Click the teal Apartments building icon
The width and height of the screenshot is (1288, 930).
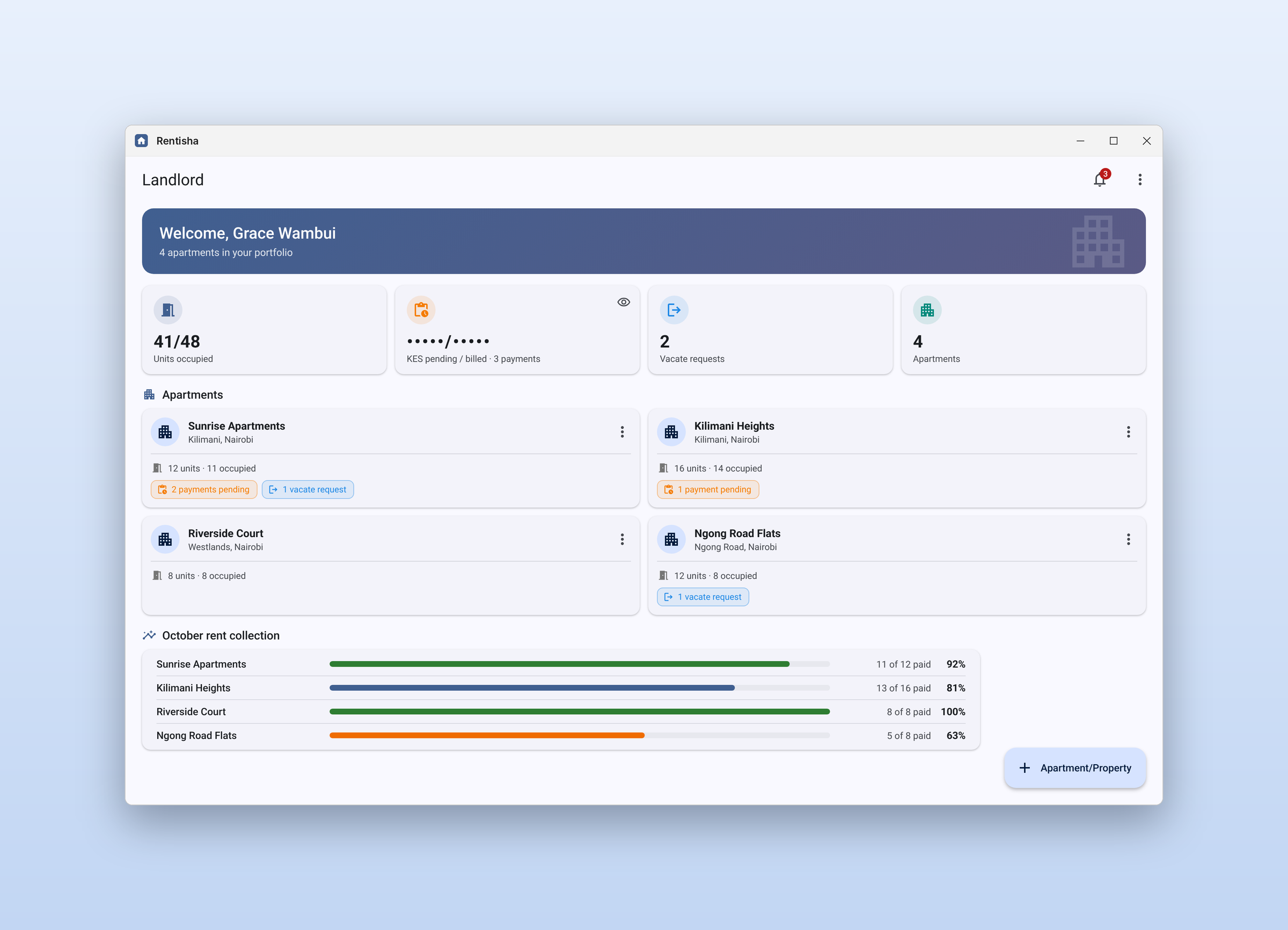(x=927, y=310)
